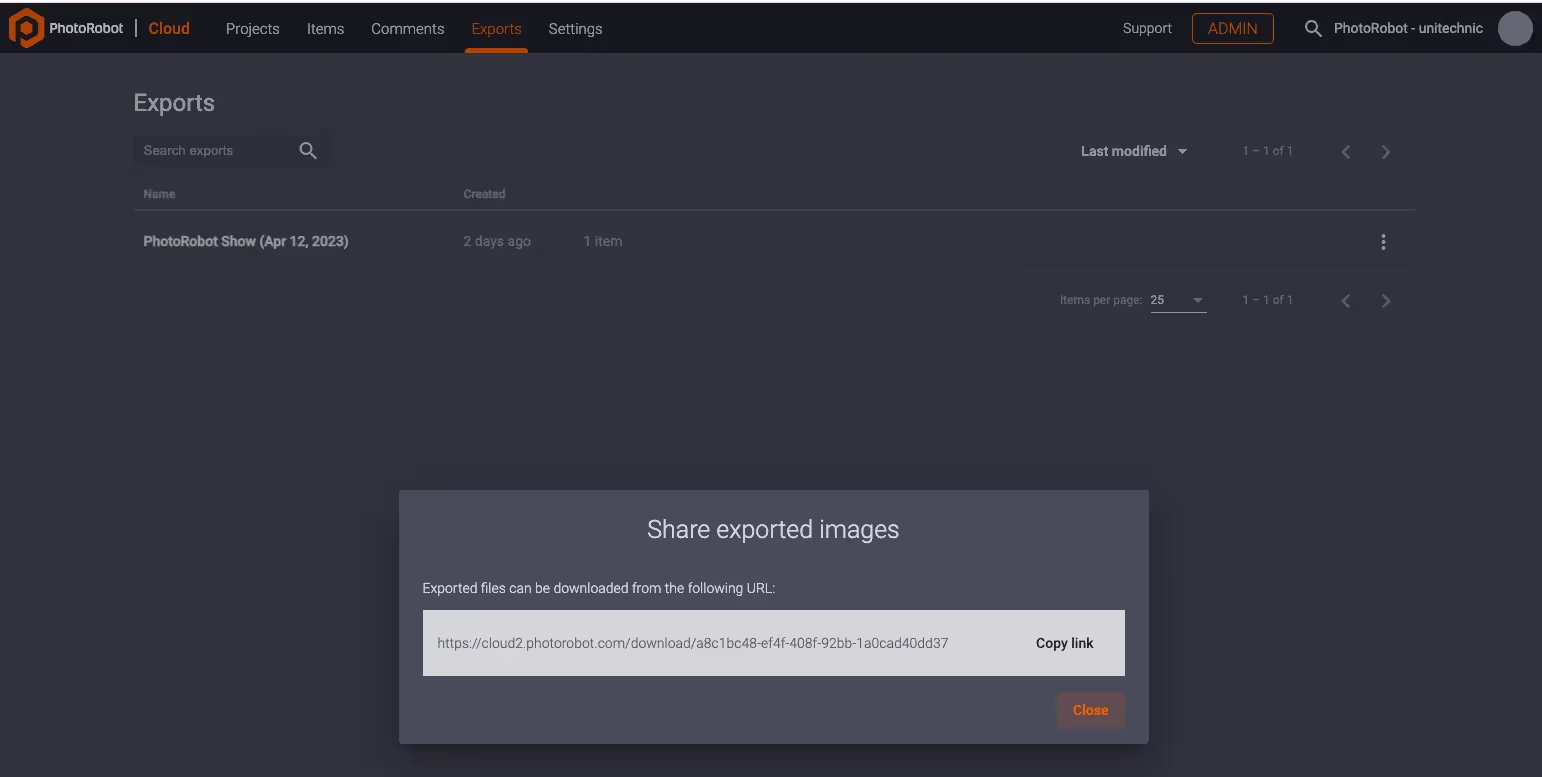Click the ADMIN button

point(1232,29)
